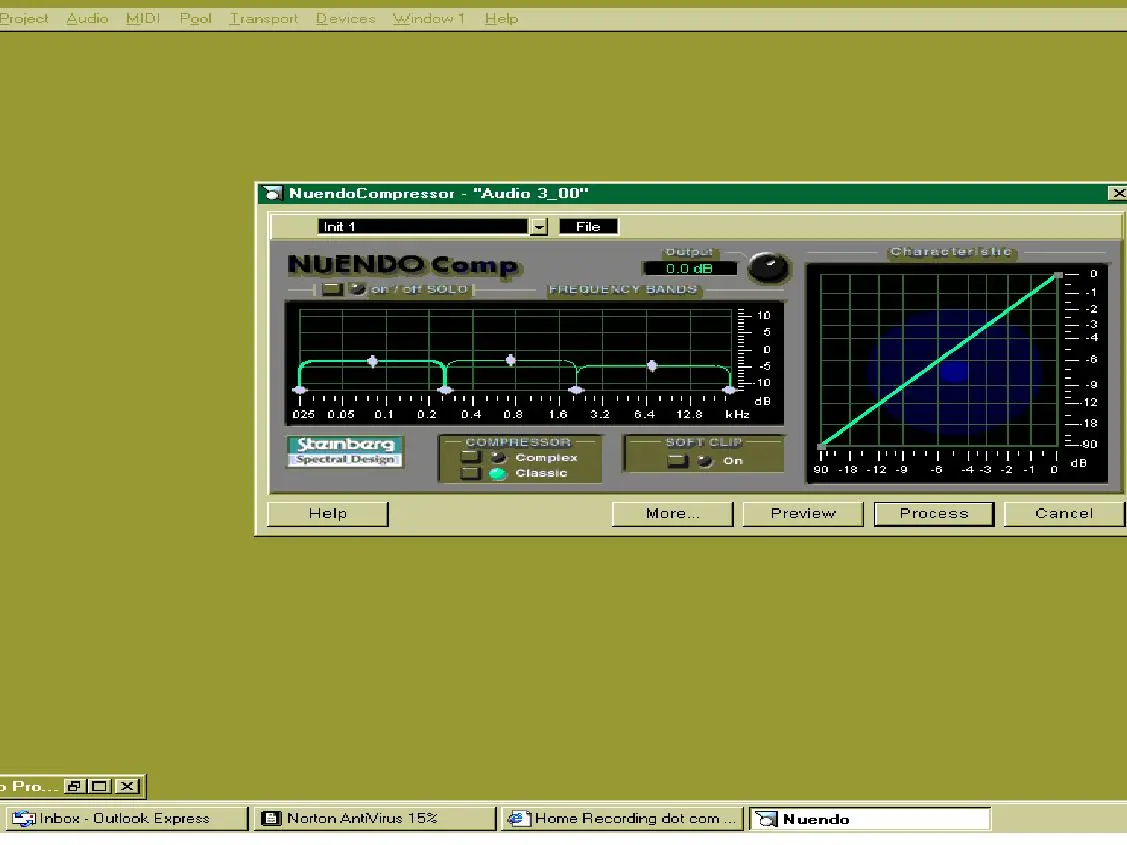Click the Cancel button
Screen dimensions: 1127x845
coord(1064,514)
